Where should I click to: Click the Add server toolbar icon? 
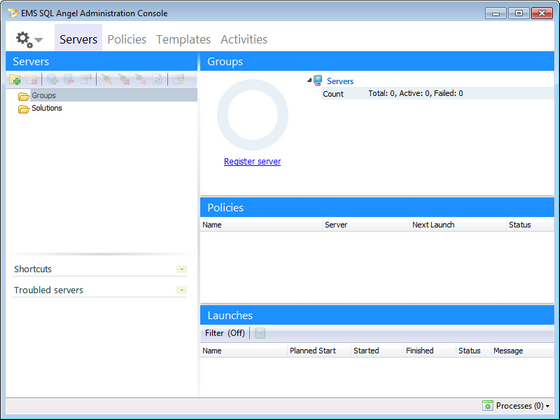pyautogui.click(x=52, y=79)
